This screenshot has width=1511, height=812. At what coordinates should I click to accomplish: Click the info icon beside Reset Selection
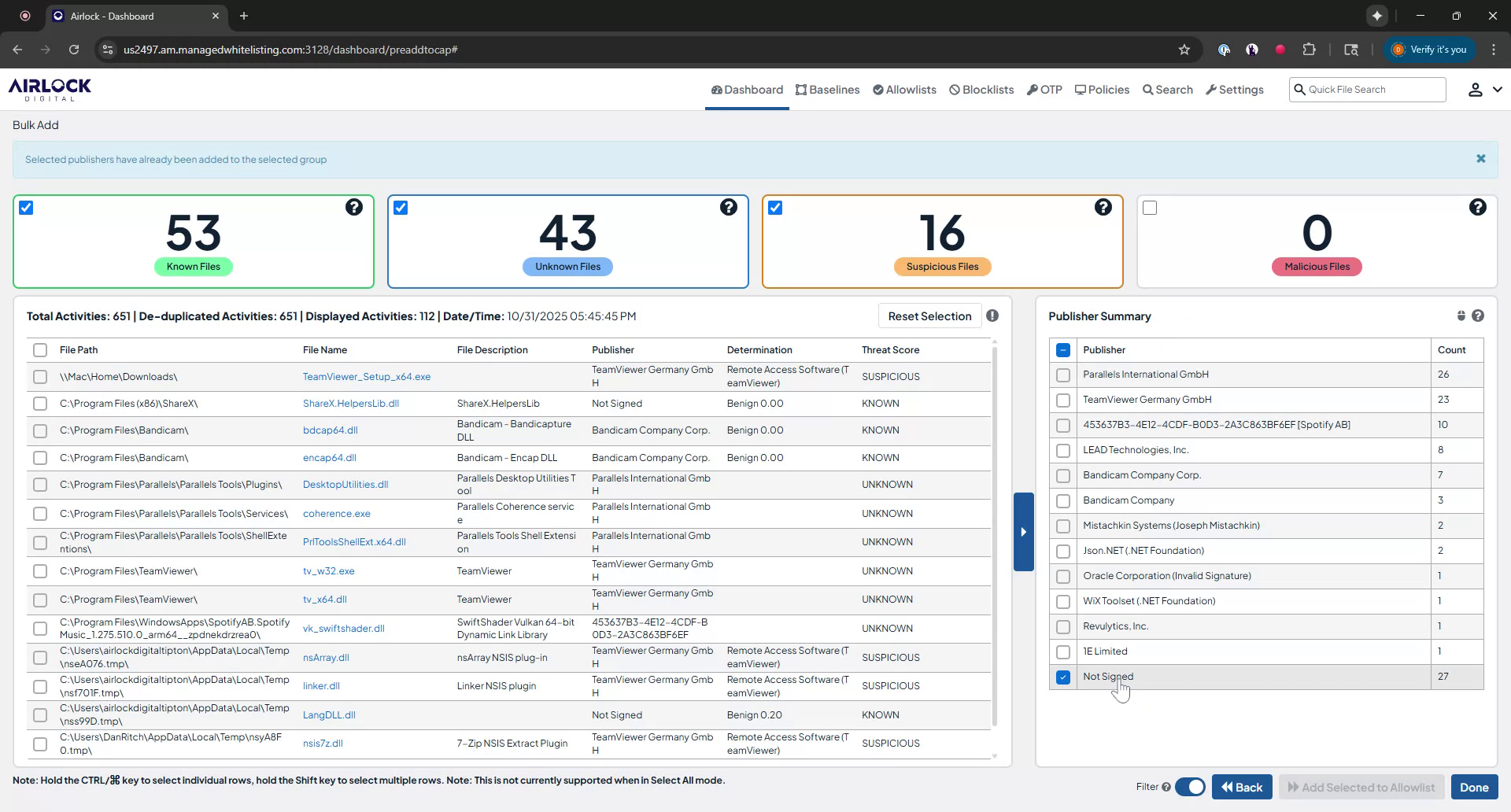(992, 316)
